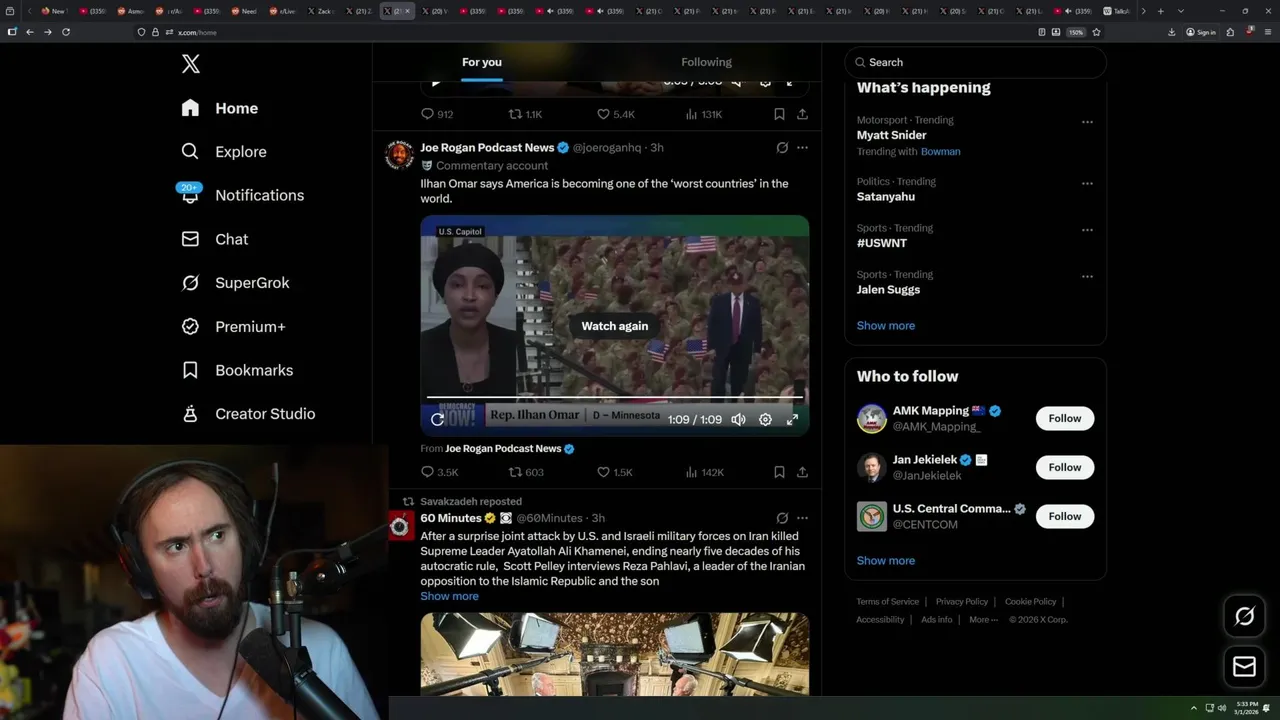1280x720 pixels.
Task: Open Grok icon on 60 Minutes post
Action: (x=782, y=518)
